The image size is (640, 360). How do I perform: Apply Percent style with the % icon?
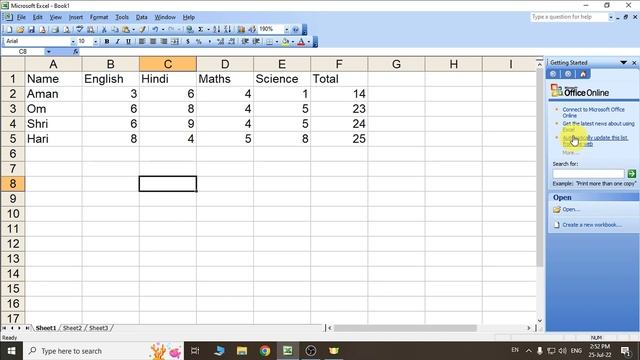[x=199, y=41]
